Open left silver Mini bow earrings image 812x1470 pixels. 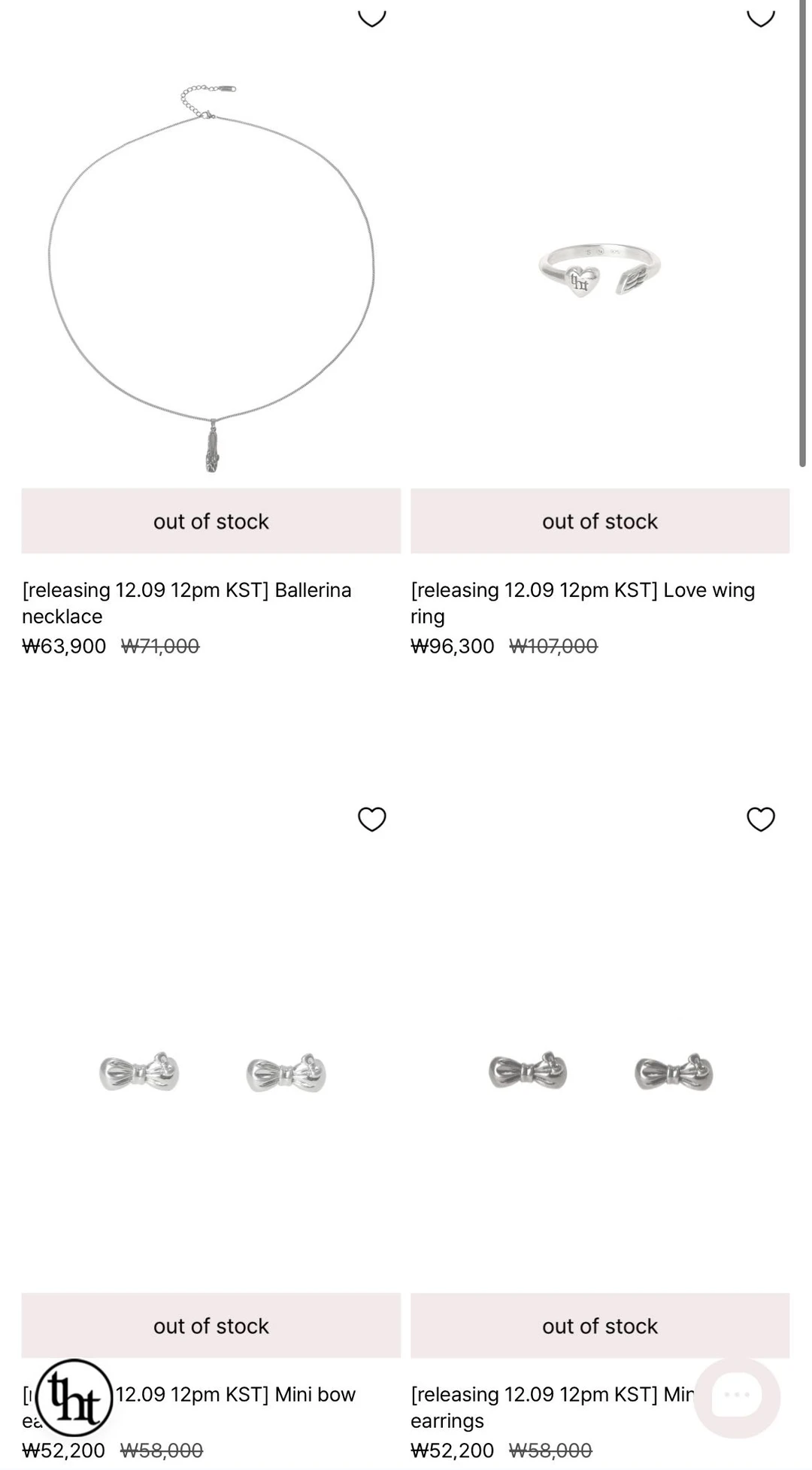[x=211, y=1071]
